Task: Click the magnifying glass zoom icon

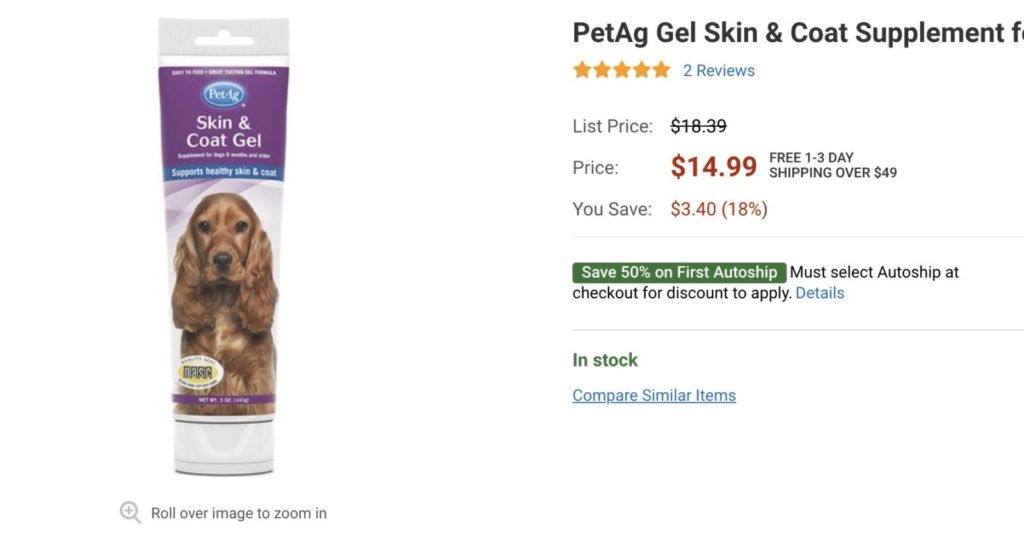Action: tap(130, 512)
